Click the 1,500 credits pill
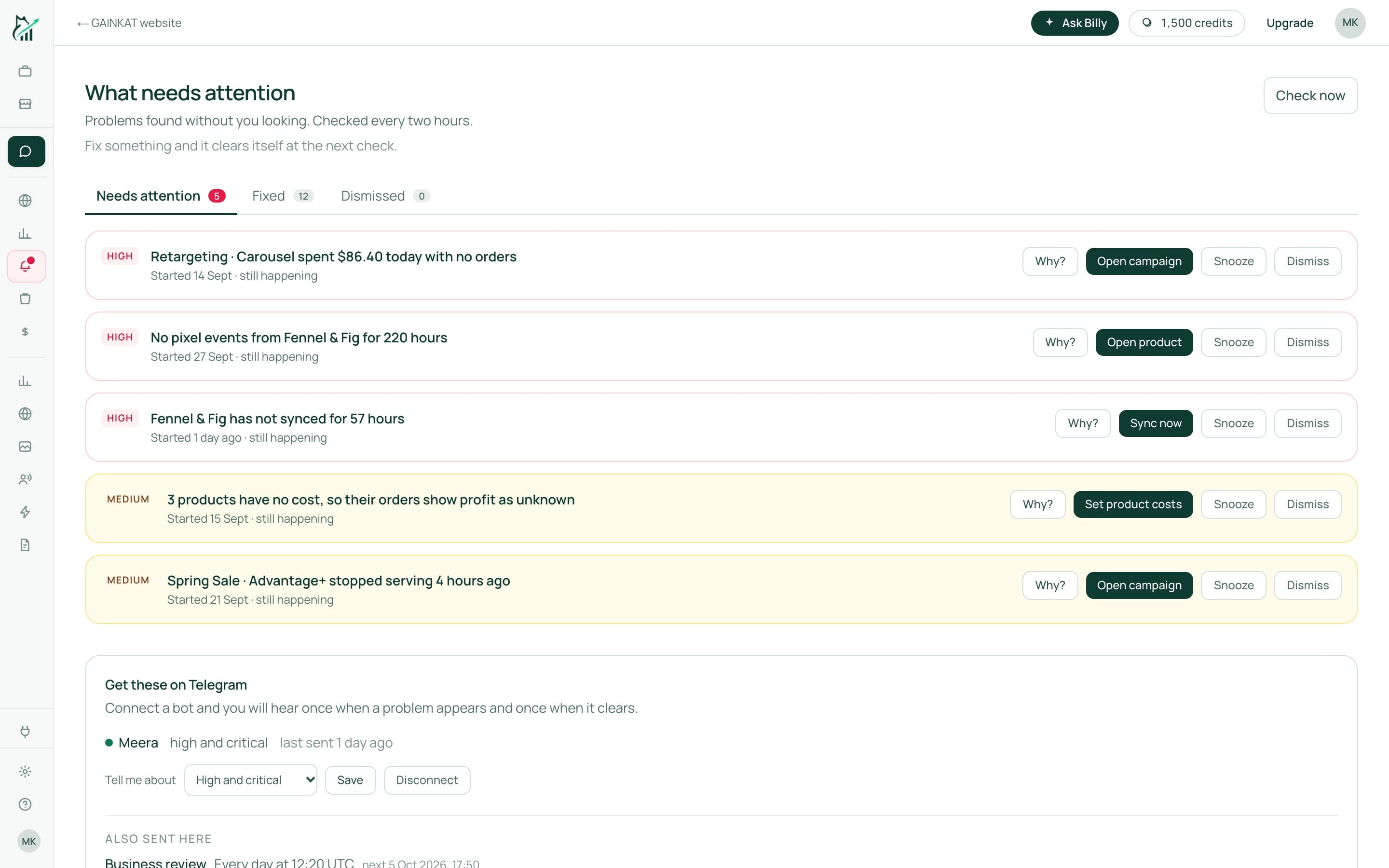The height and width of the screenshot is (868, 1389). [1186, 23]
